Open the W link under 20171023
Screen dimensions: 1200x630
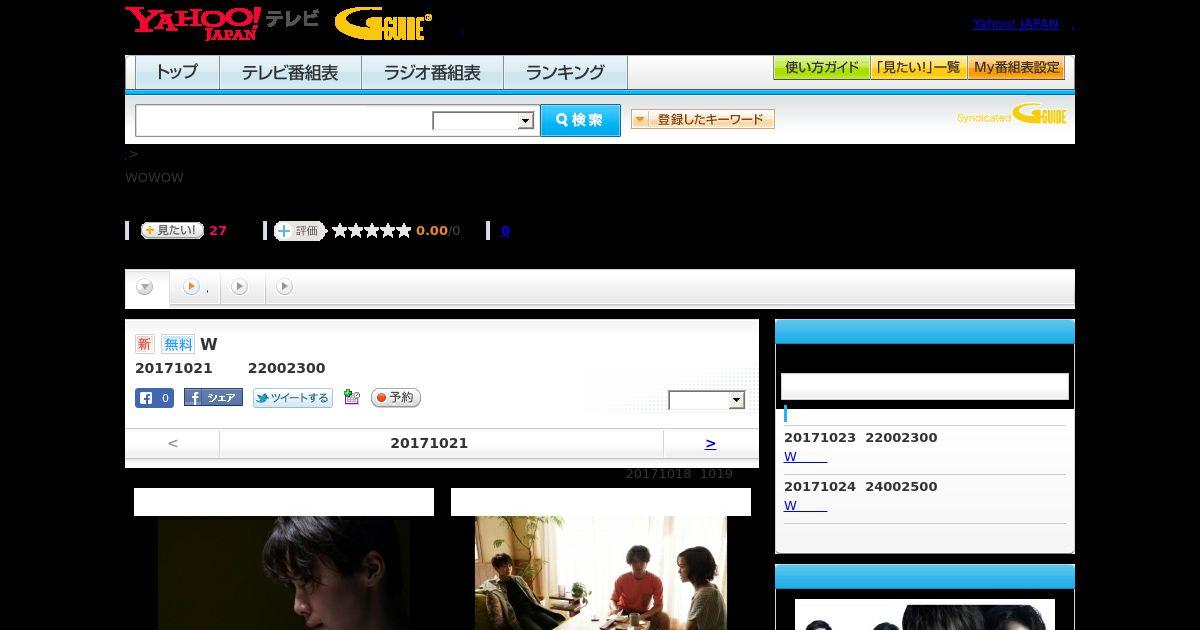coord(805,457)
